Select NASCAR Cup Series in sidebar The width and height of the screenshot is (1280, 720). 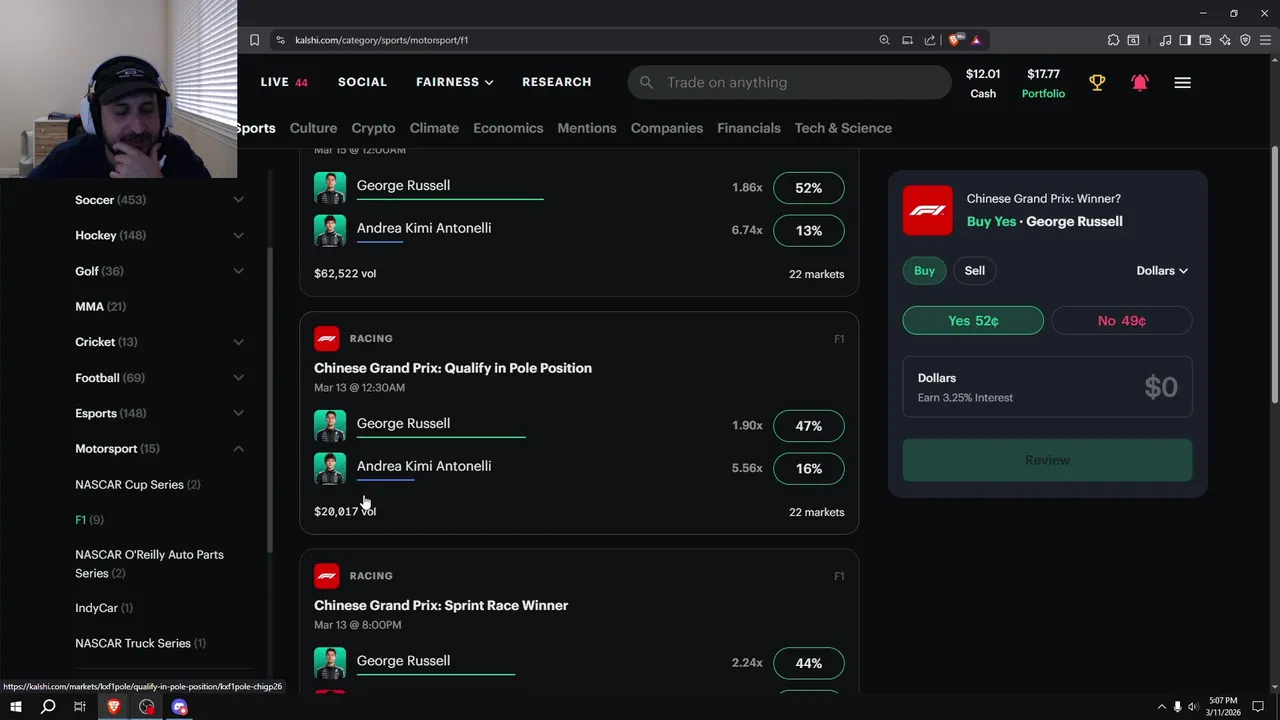(137, 484)
